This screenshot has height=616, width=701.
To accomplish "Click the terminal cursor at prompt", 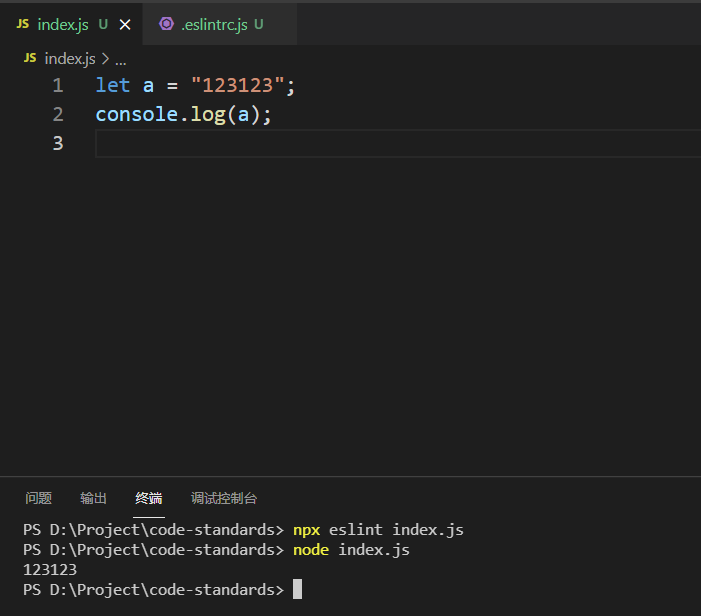I will (297, 589).
